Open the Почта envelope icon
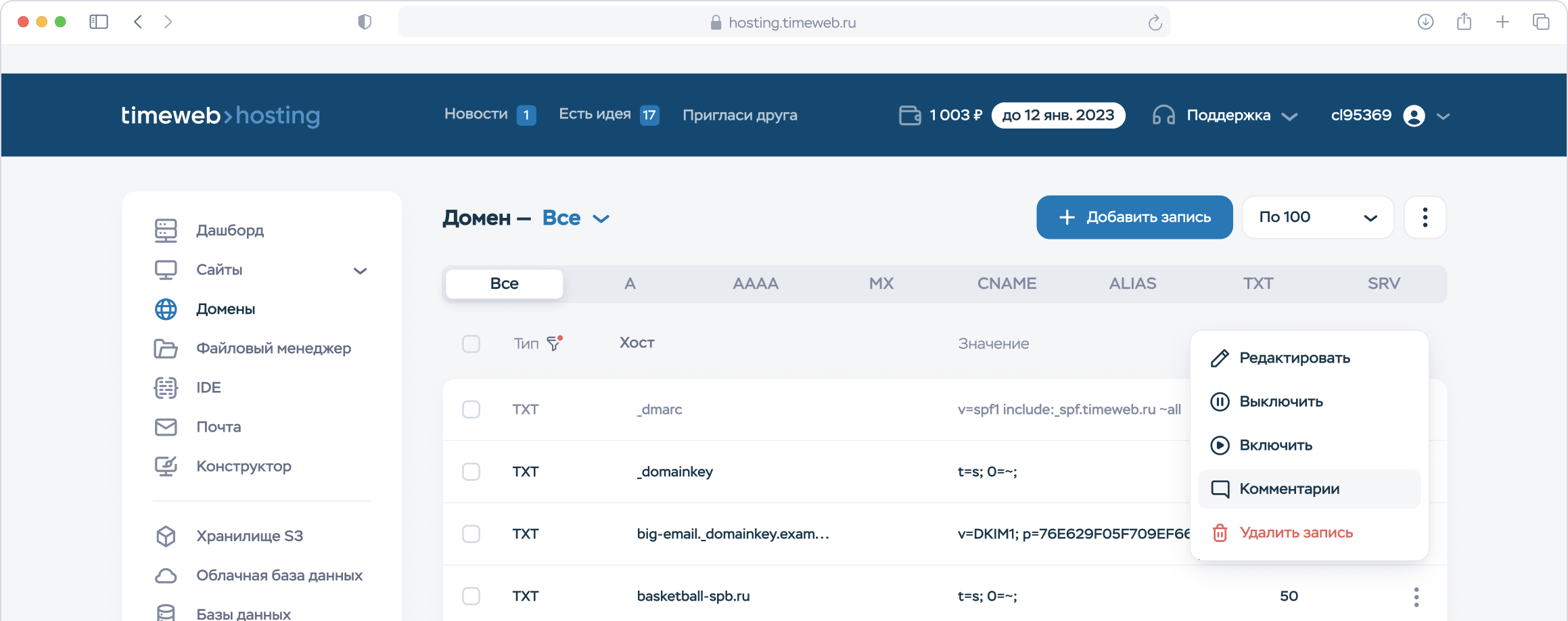1568x621 pixels. pos(166,427)
